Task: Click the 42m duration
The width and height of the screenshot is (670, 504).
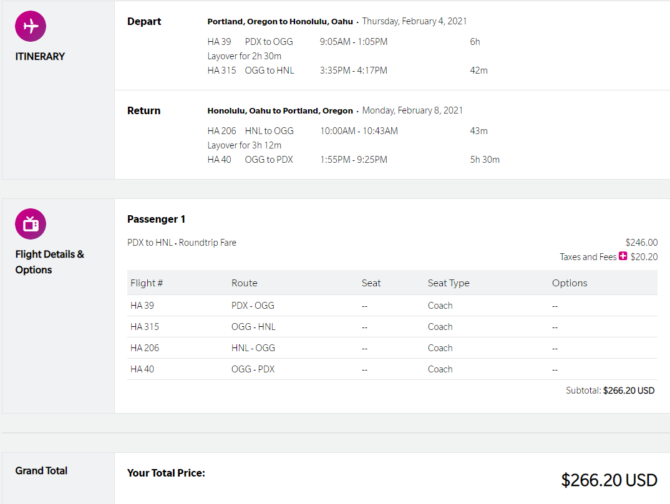Action: (x=479, y=70)
